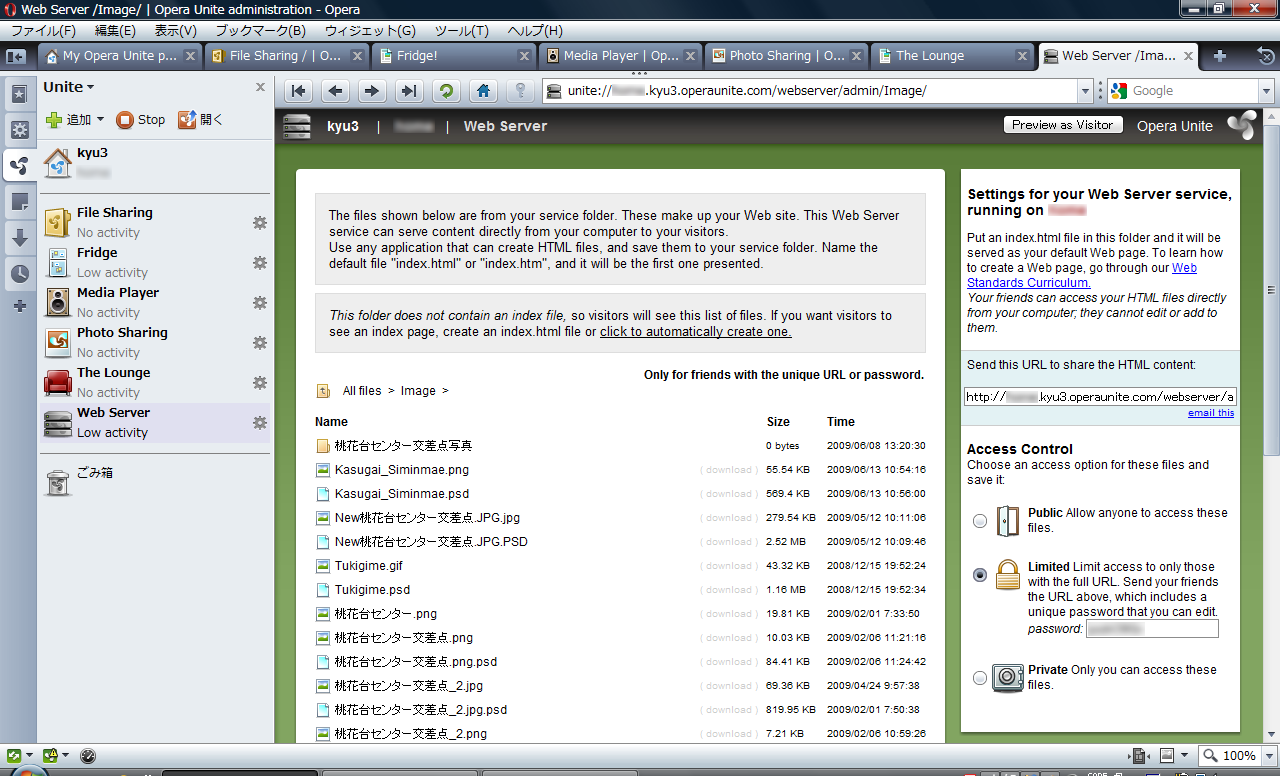Click link to automatically create index page
The height and width of the screenshot is (776, 1280).
(x=696, y=331)
